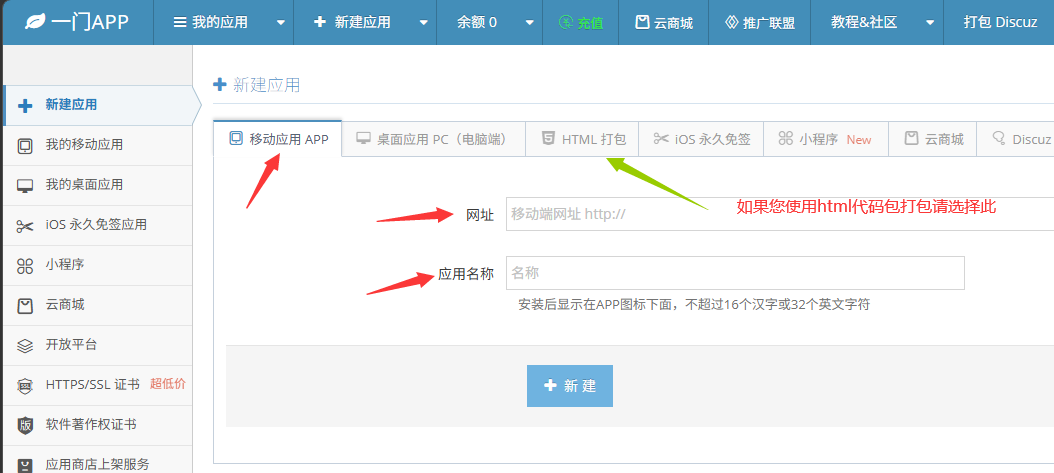1054x473 pixels.
Task: Click the scissors icon beside iOS 永久免签应用
Action: [25, 225]
